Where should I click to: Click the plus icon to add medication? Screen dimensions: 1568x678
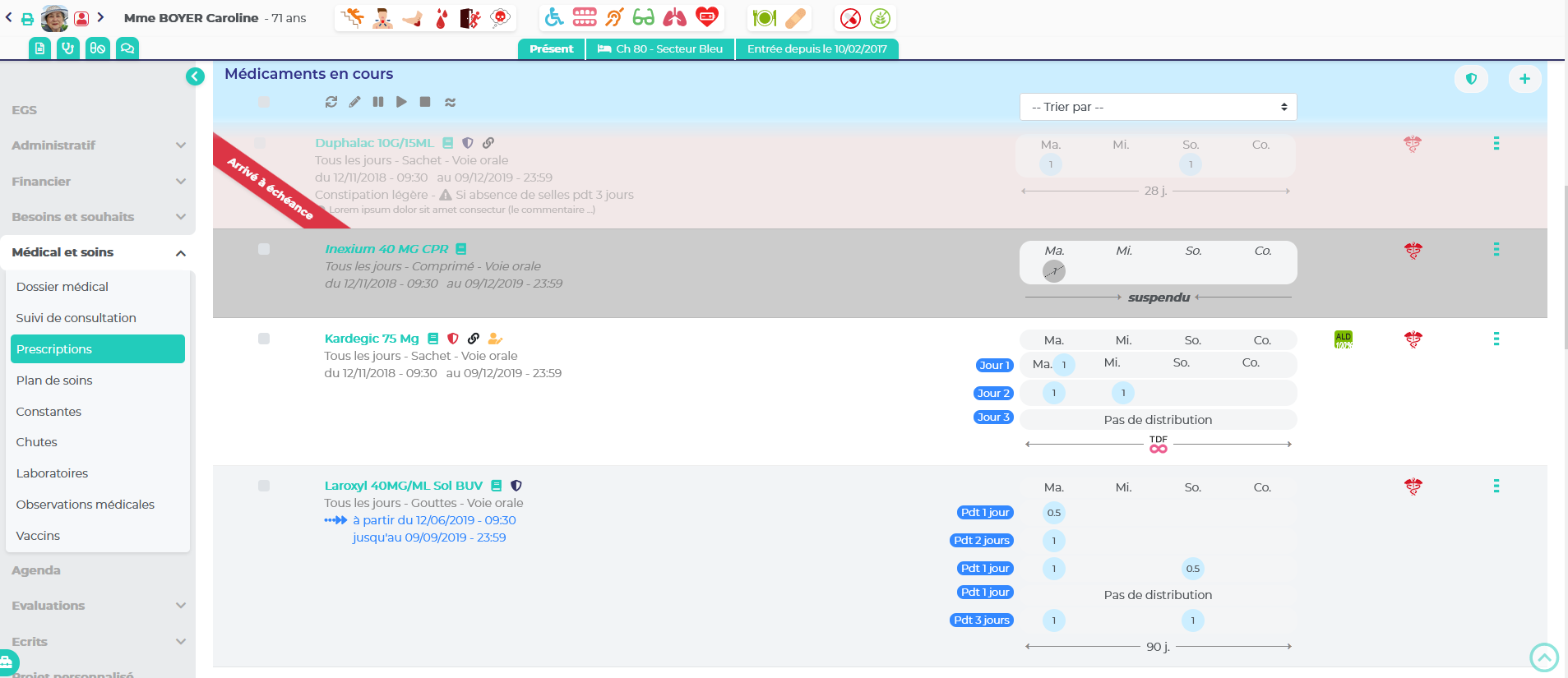pos(1524,79)
